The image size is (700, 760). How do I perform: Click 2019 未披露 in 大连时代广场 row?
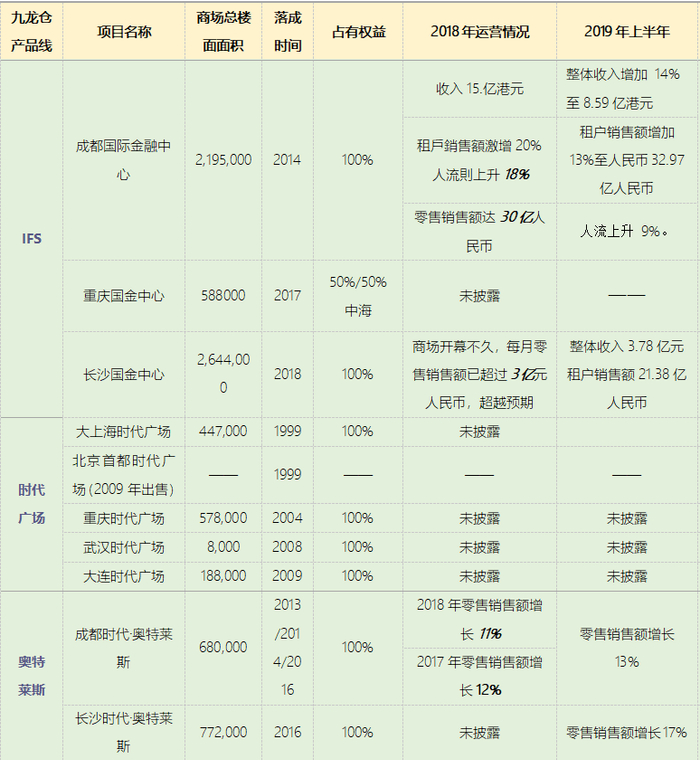[627, 576]
